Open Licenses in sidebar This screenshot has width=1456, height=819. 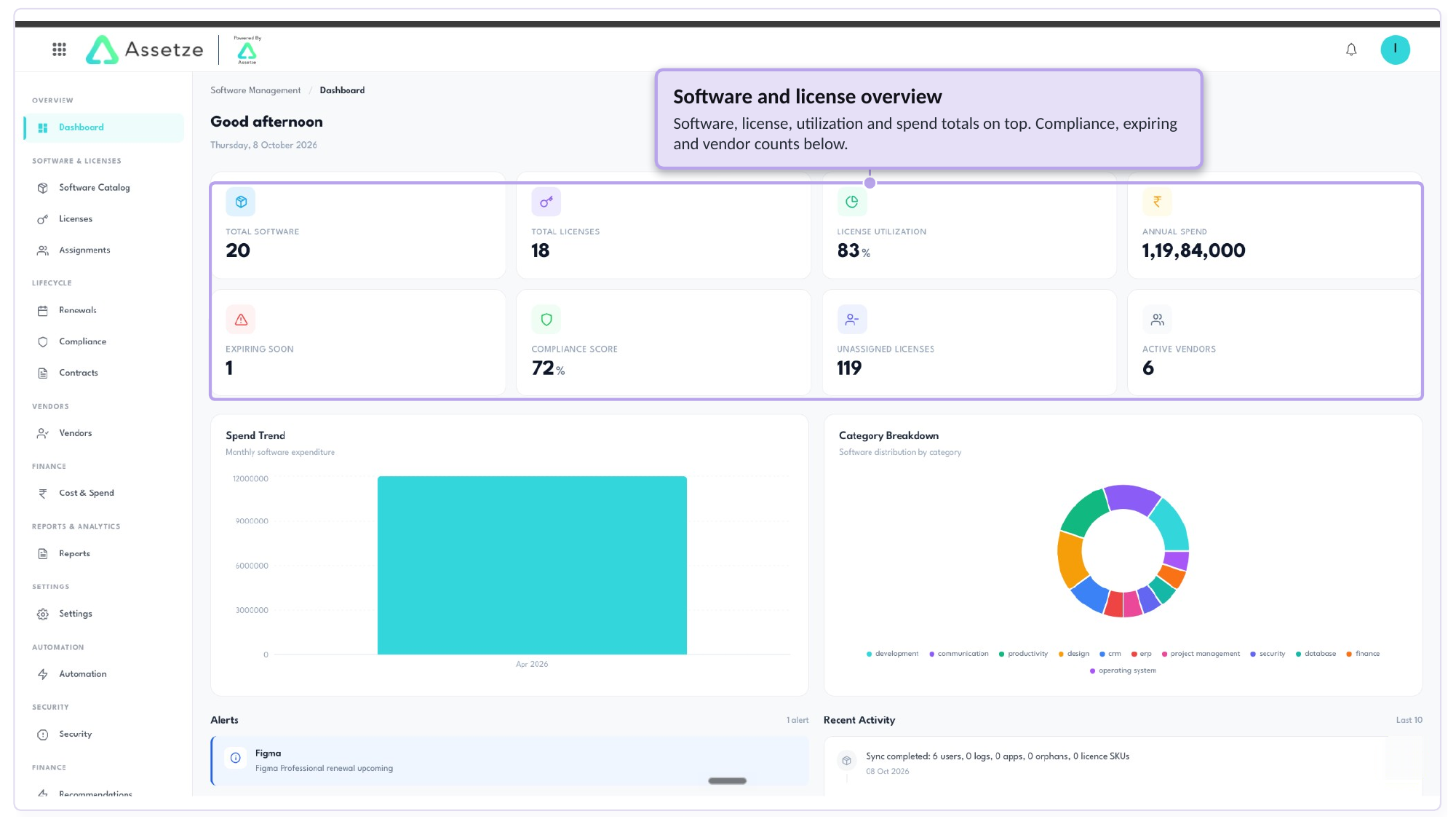(x=103, y=219)
